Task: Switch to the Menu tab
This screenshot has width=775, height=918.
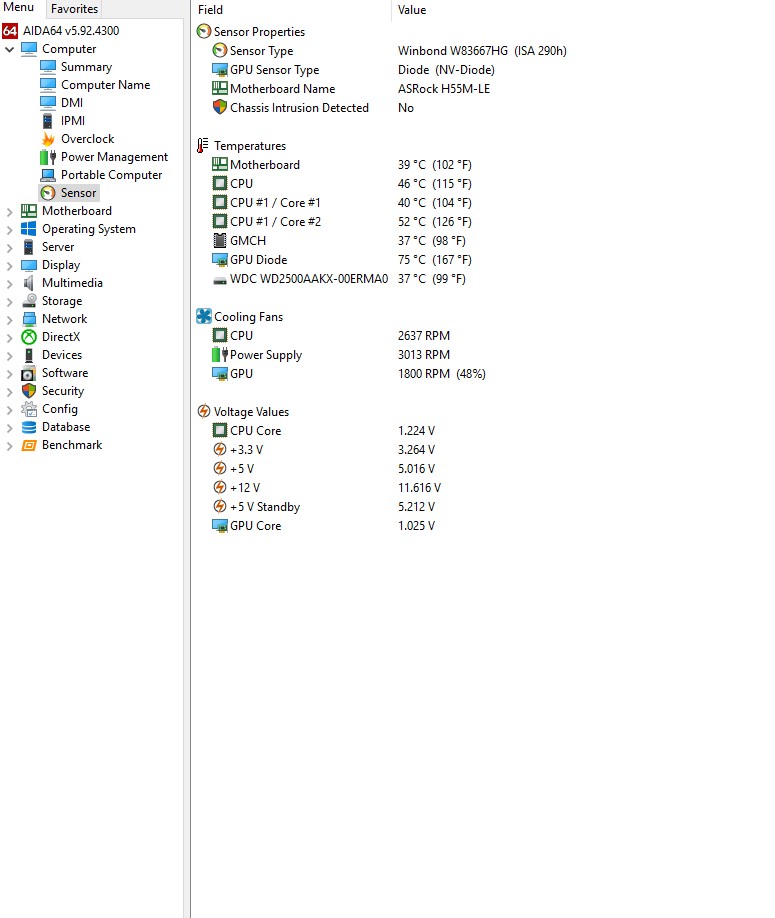Action: click(19, 8)
